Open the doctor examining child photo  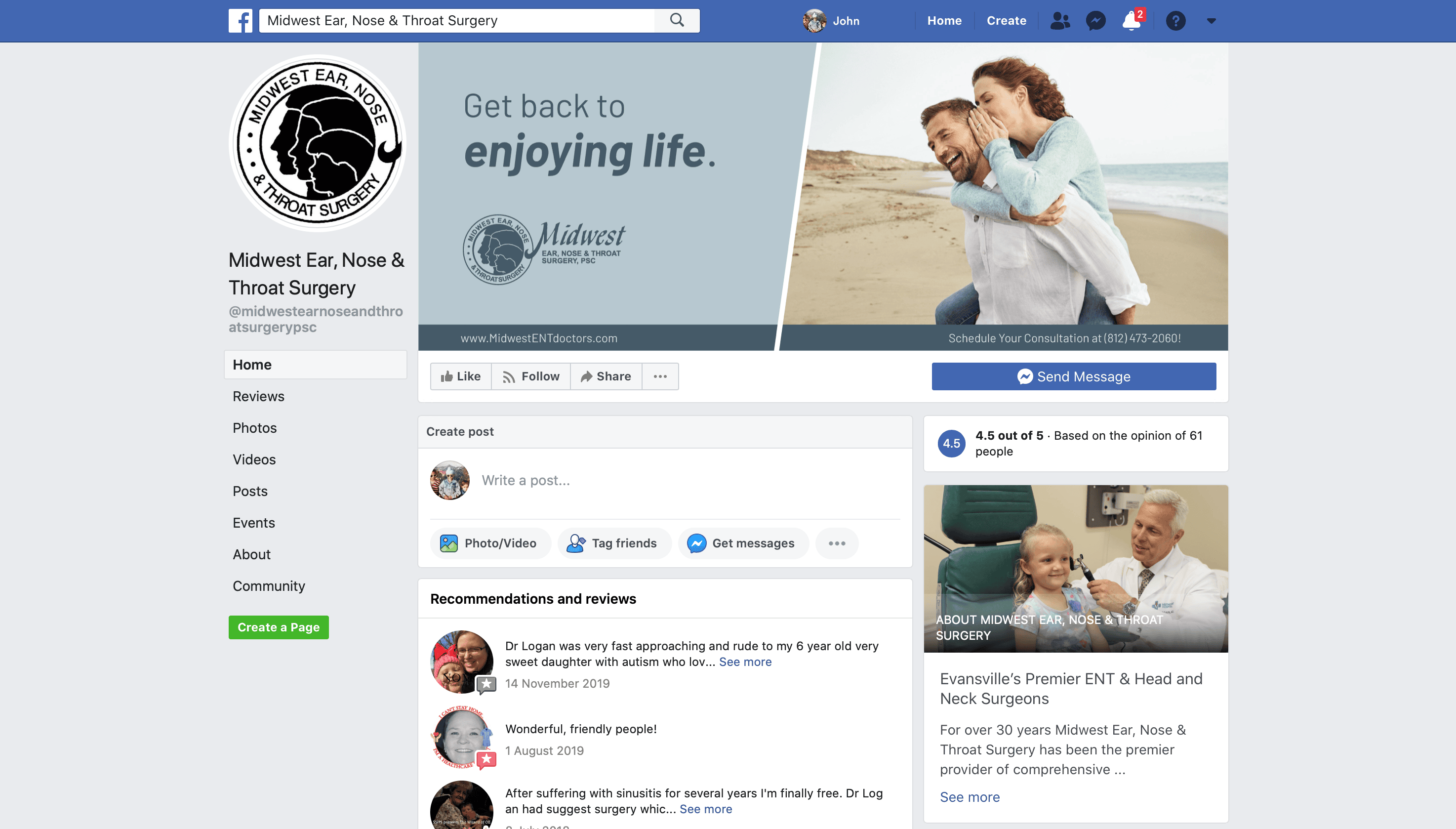1076,568
